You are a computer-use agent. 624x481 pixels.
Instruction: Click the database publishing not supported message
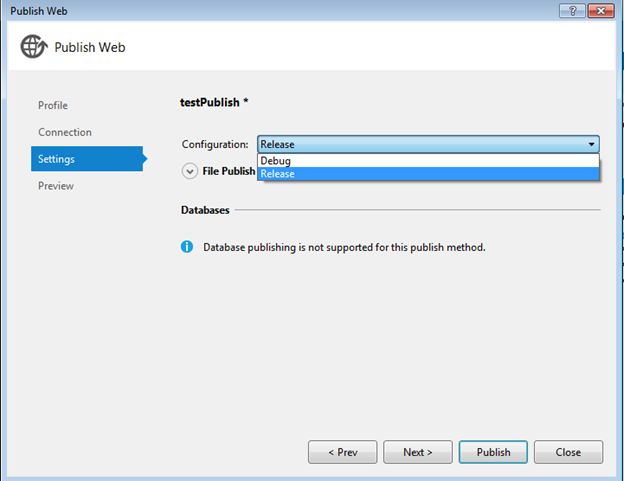tap(344, 247)
